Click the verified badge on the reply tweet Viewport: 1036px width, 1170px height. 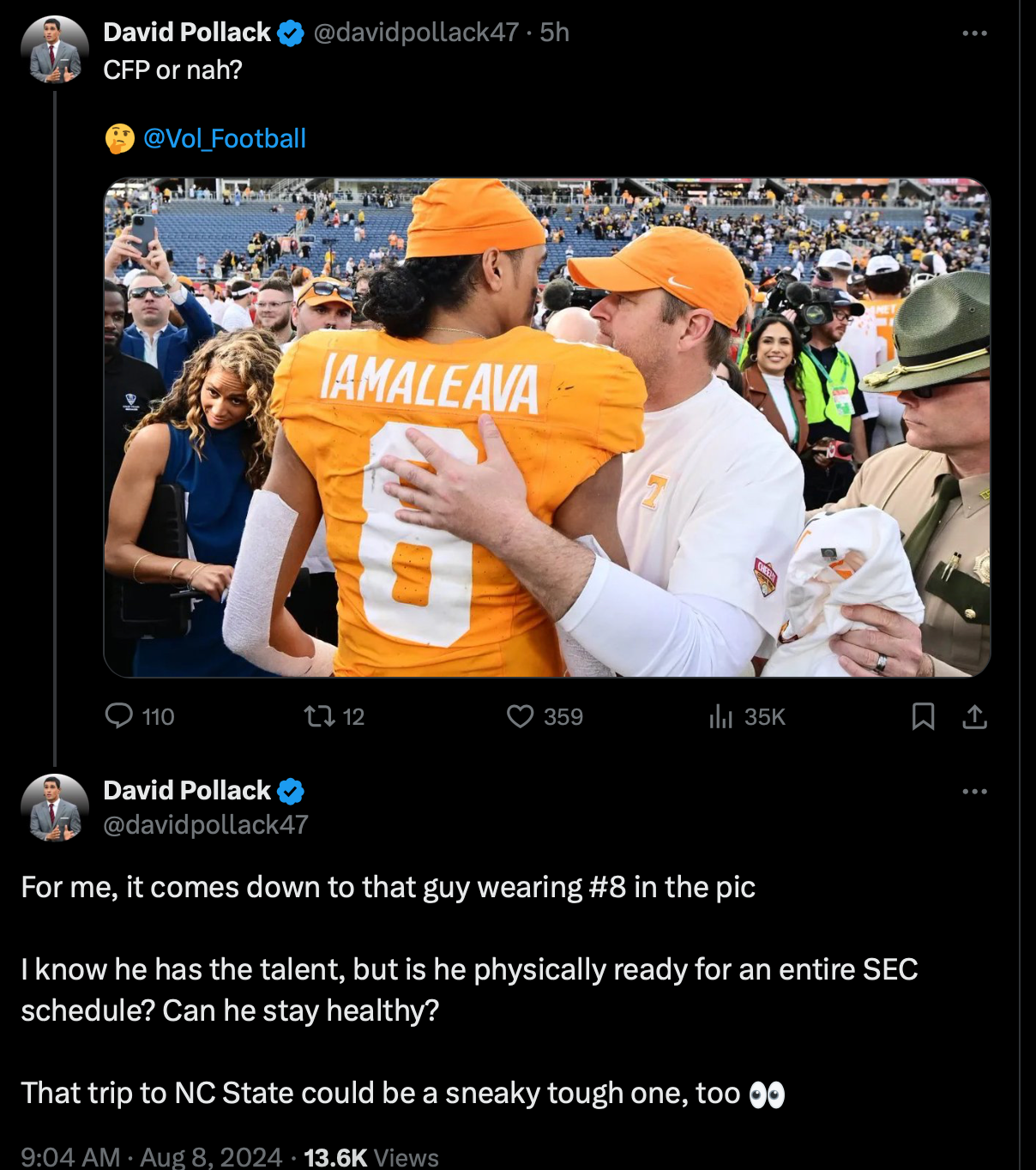(292, 791)
